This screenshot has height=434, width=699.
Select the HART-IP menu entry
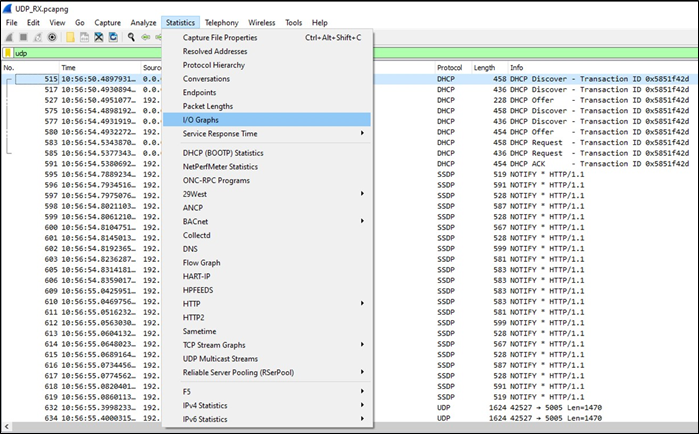click(x=267, y=276)
